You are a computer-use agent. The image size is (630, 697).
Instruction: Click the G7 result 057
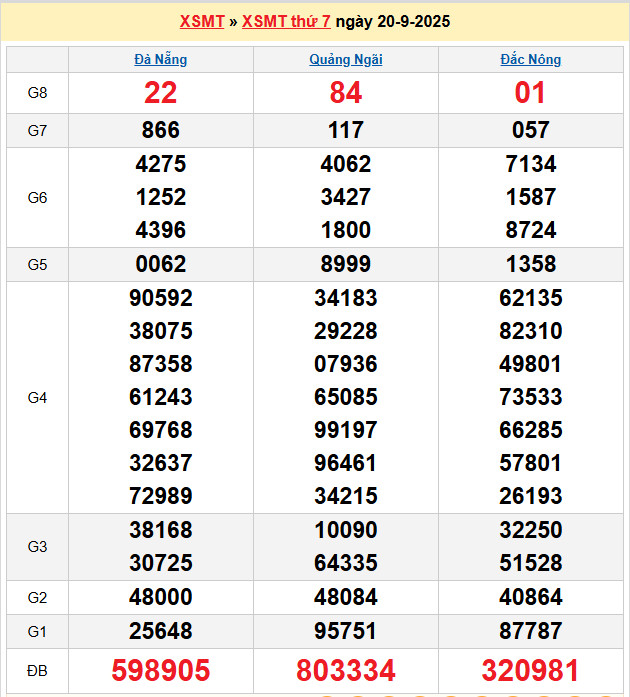(x=530, y=130)
